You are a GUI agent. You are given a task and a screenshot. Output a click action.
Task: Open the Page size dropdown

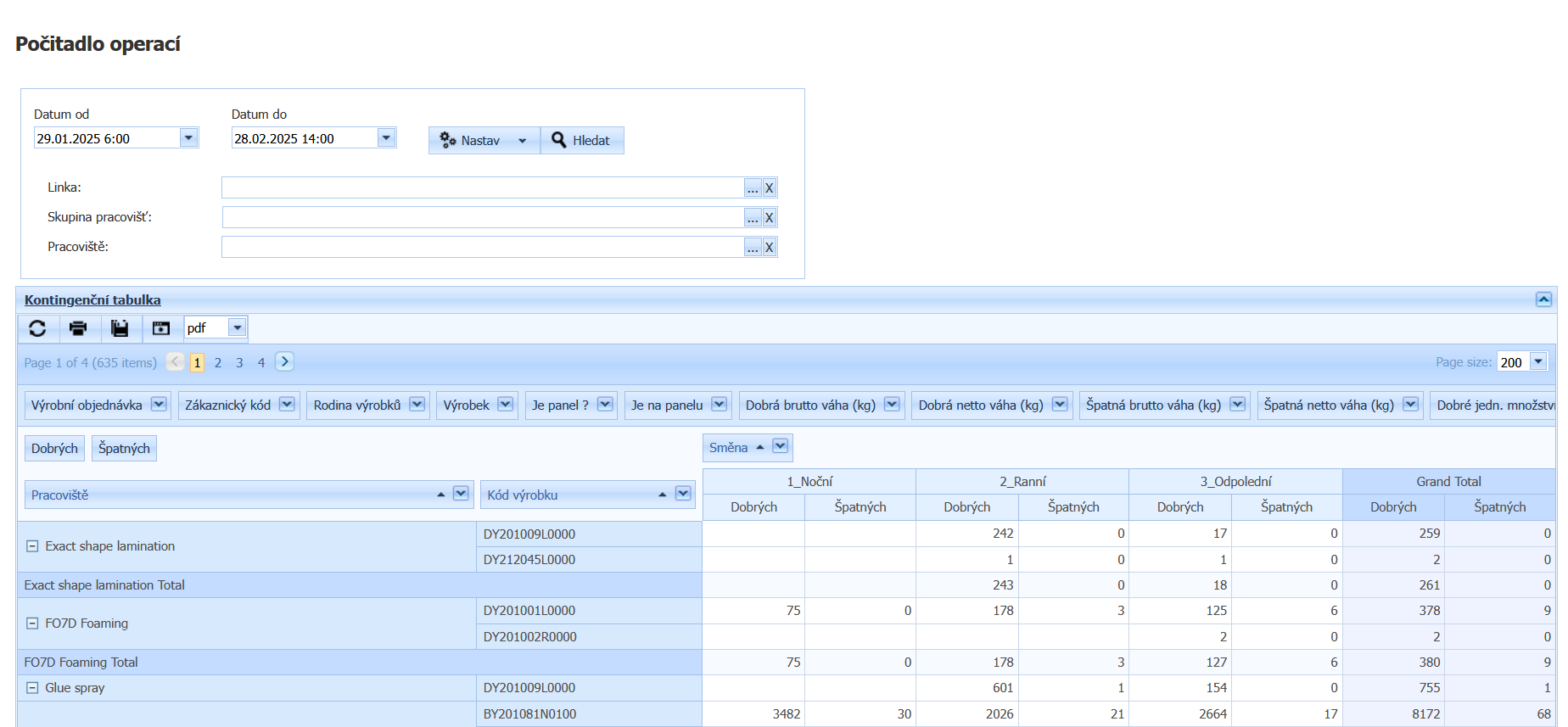[x=1537, y=362]
